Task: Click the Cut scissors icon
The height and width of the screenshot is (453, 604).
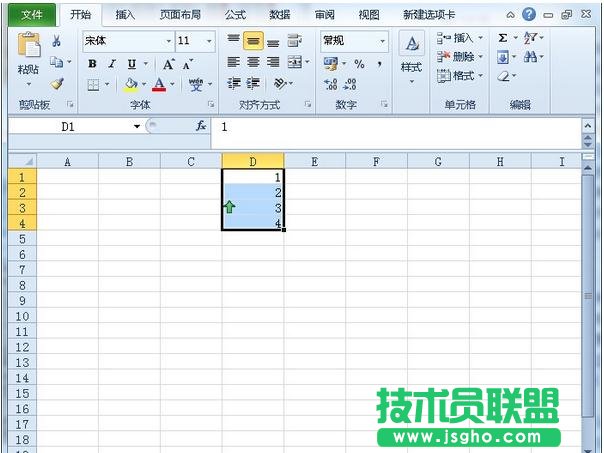Action: pyautogui.click(x=57, y=41)
